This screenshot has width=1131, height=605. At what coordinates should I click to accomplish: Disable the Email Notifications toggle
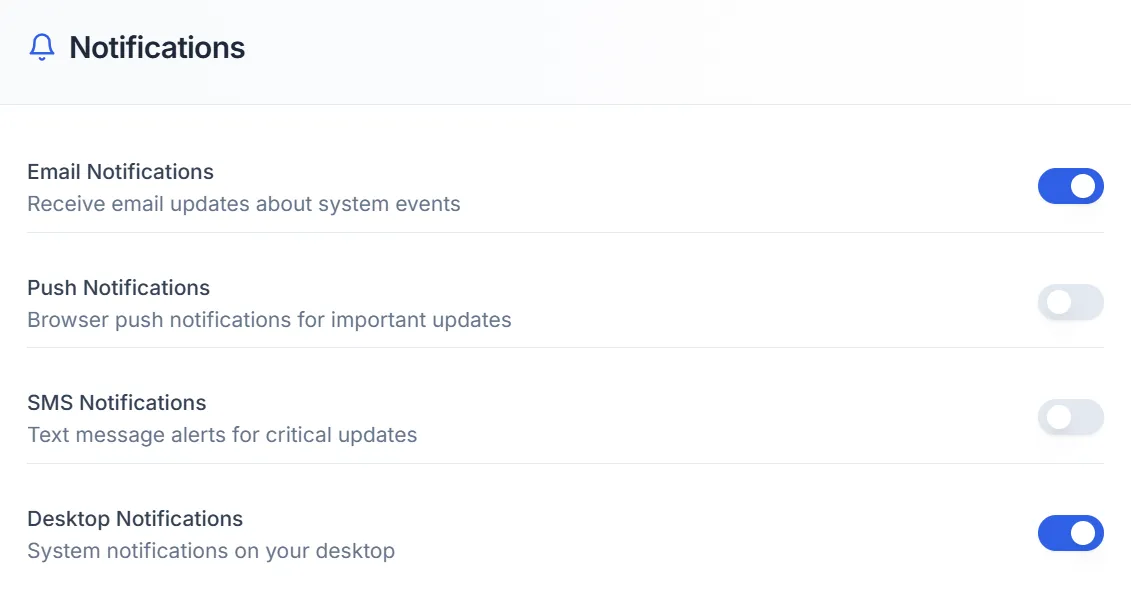coord(1070,186)
